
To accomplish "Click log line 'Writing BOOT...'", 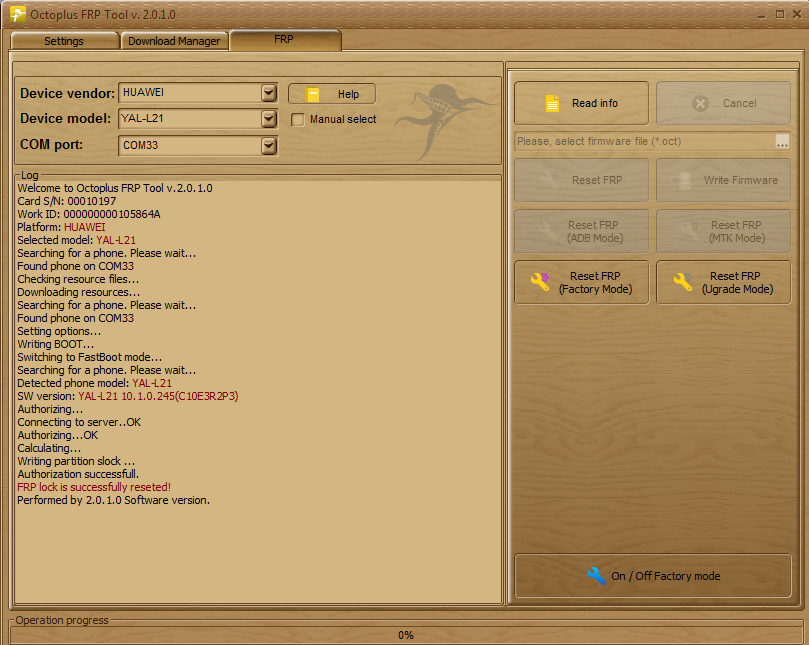I will [56, 344].
